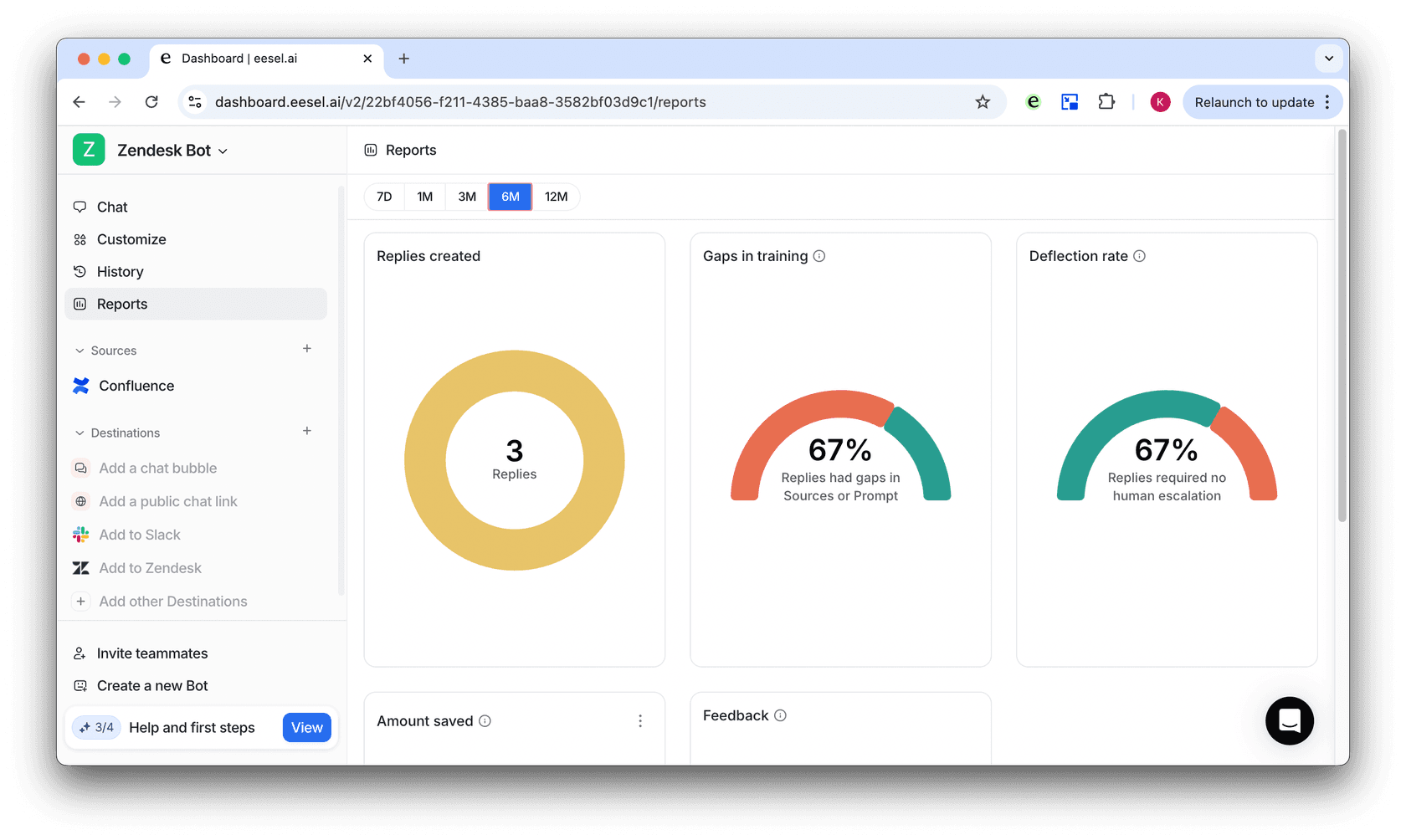Screen dimensions: 1406x840
Task: Click the Feedback info icon
Action: tap(780, 715)
